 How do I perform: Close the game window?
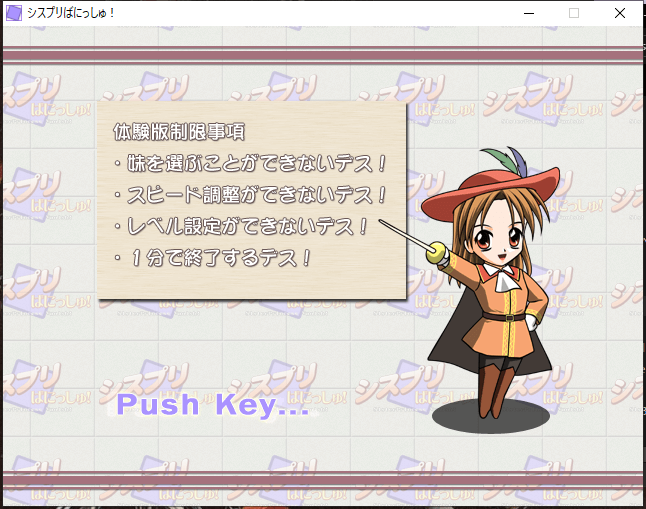pos(620,13)
